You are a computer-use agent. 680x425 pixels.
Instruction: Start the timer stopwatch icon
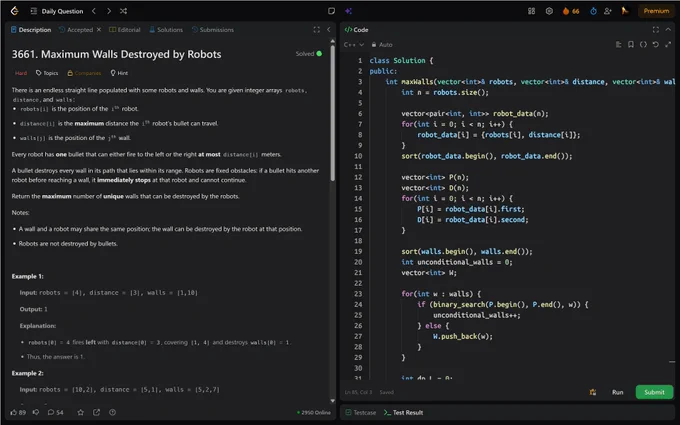click(593, 11)
